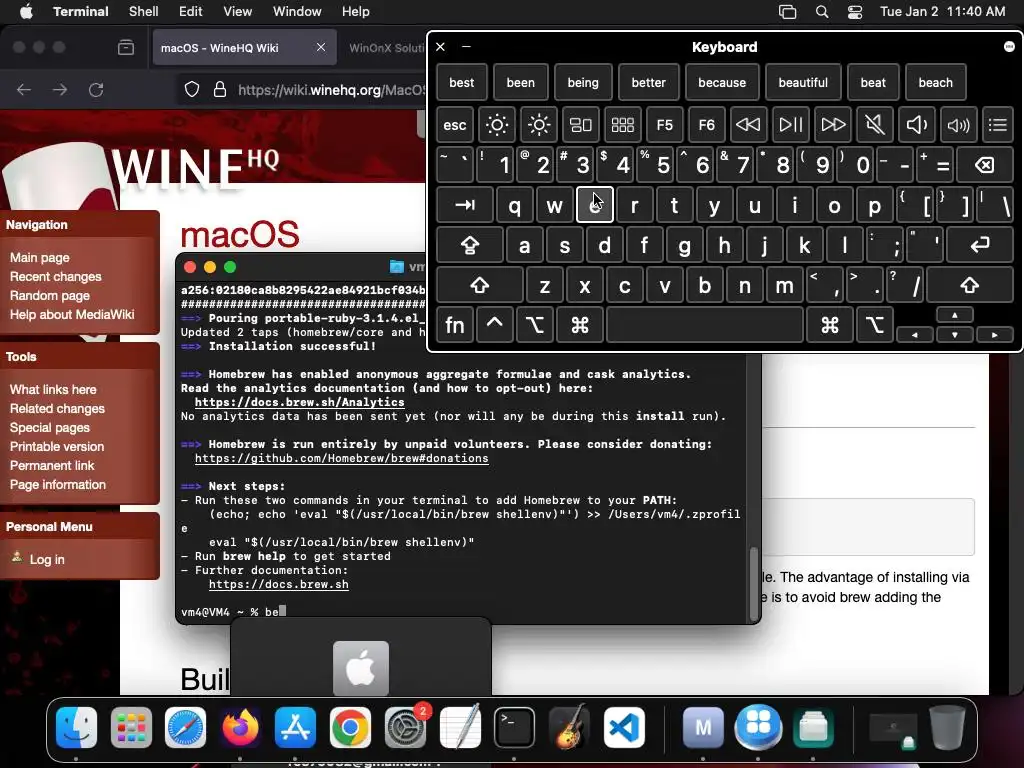This screenshot has height=768, width=1024.
Task: Choose the 'best' word suggestion
Action: click(462, 82)
